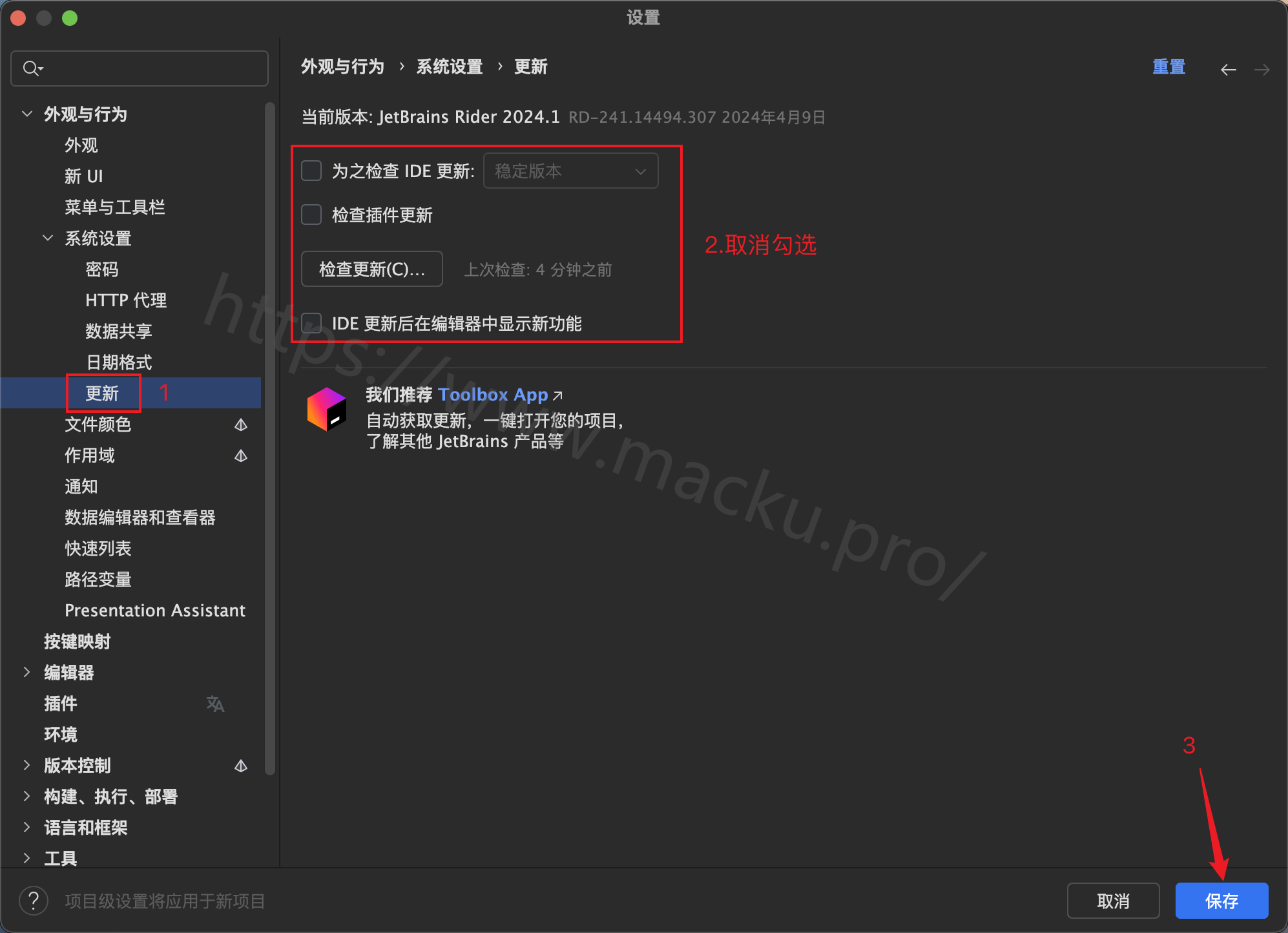
Task: Click the project-level icon beside 作用域
Action: (241, 456)
